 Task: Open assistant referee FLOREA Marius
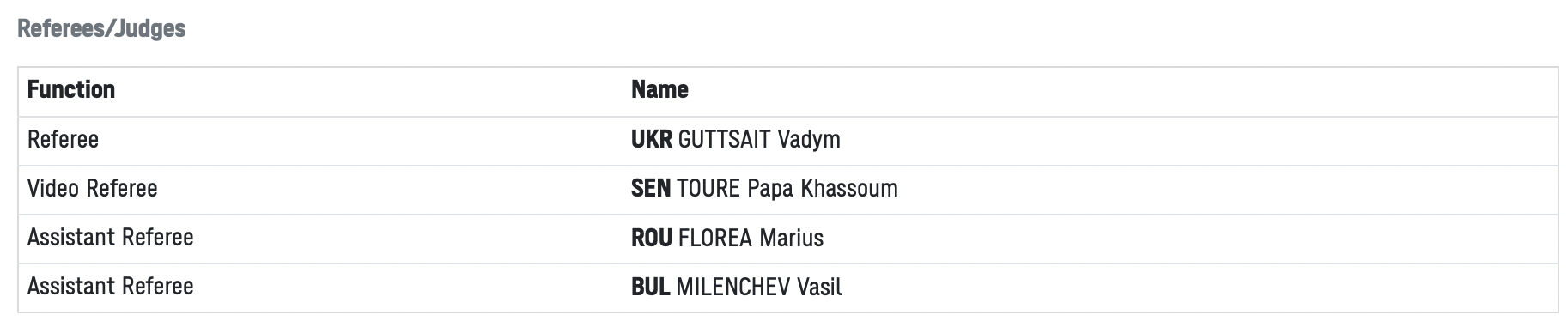point(751,237)
